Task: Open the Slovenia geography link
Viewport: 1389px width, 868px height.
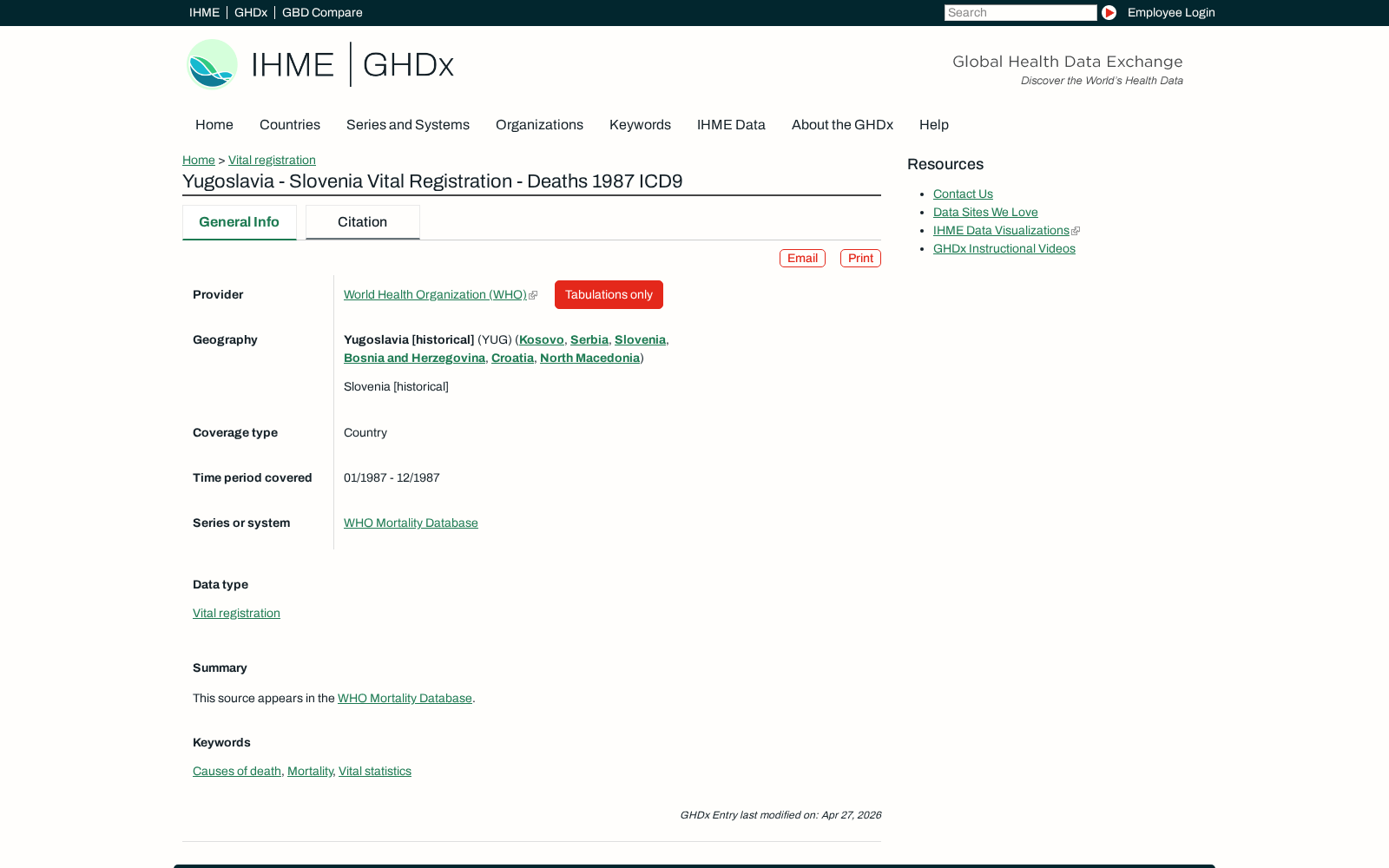Action: [640, 340]
